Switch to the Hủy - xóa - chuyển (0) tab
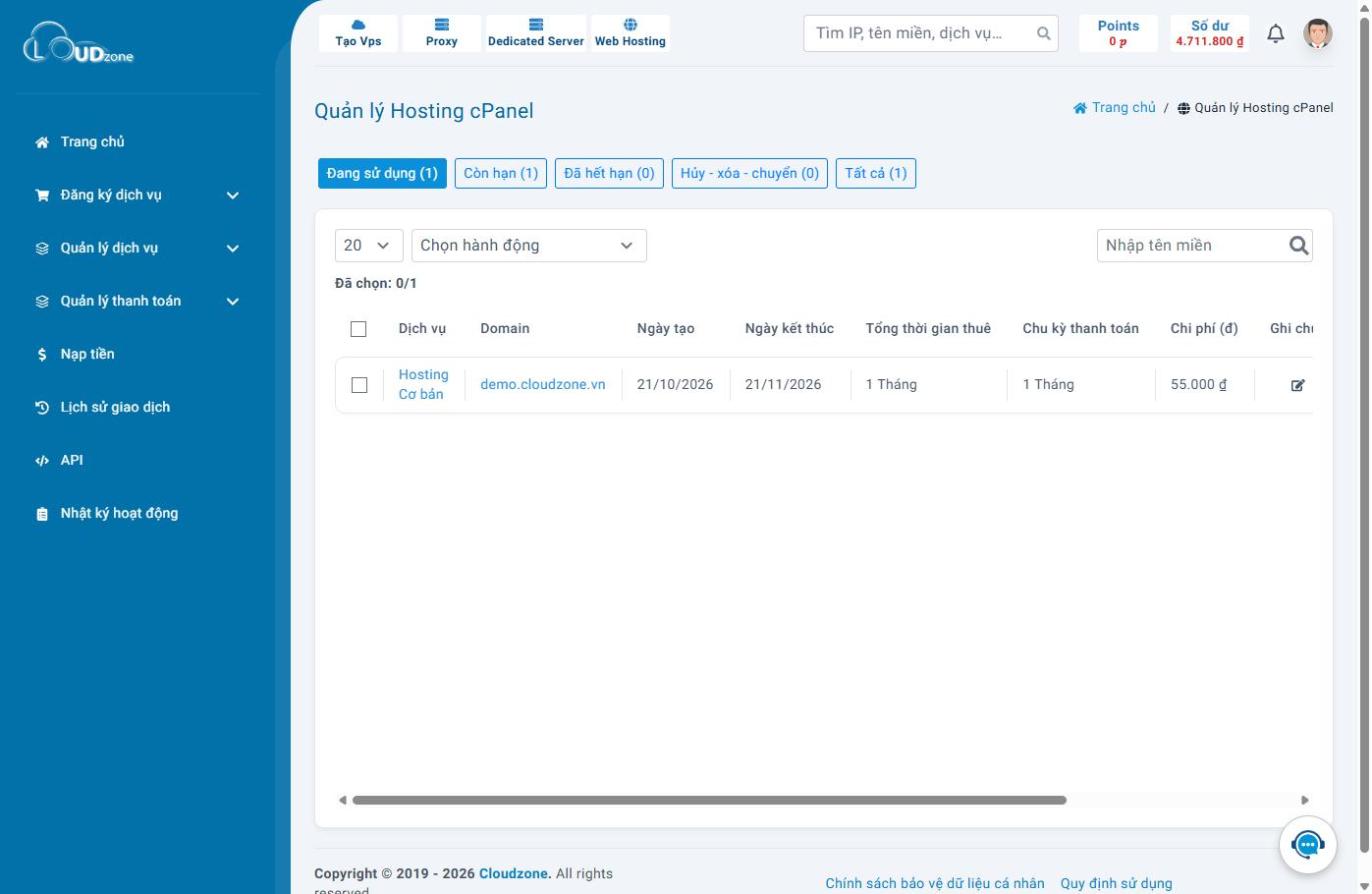The width and height of the screenshot is (1372, 894). [x=750, y=173]
